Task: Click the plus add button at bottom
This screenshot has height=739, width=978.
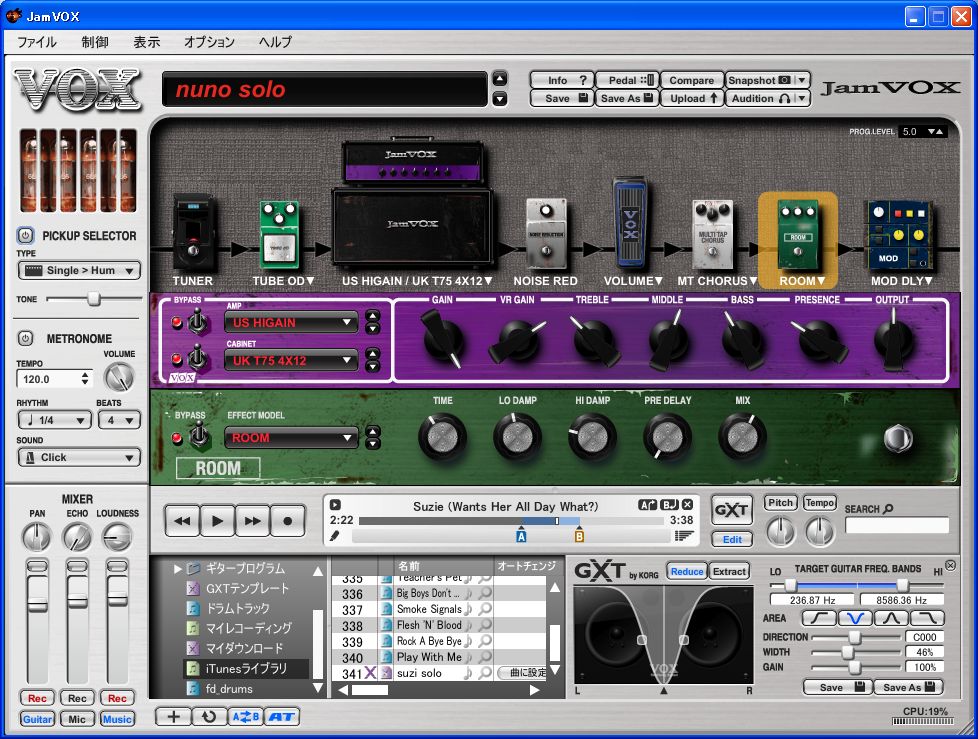Action: point(173,717)
